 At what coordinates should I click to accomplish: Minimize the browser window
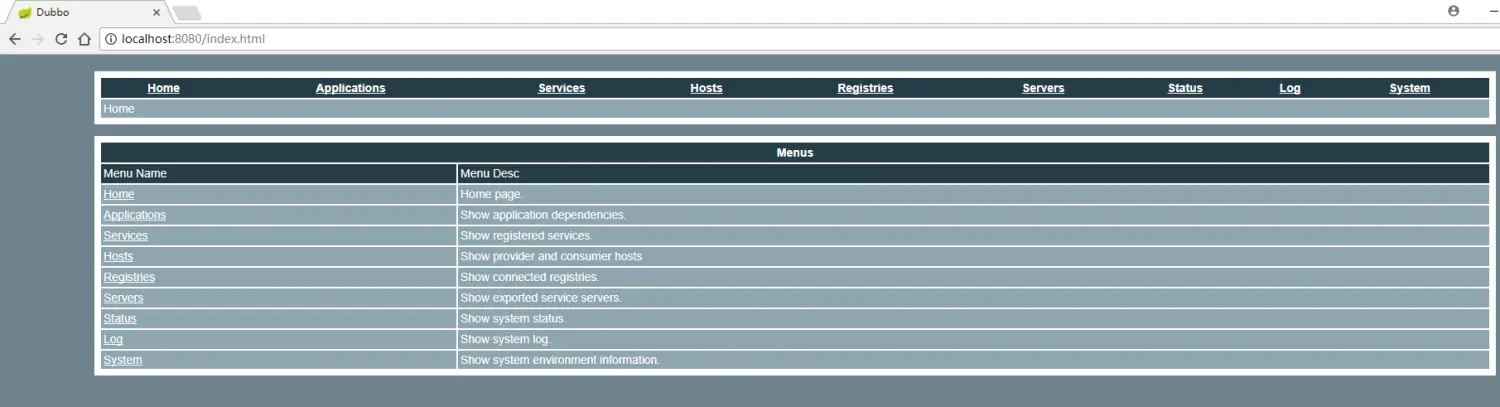coord(1495,11)
